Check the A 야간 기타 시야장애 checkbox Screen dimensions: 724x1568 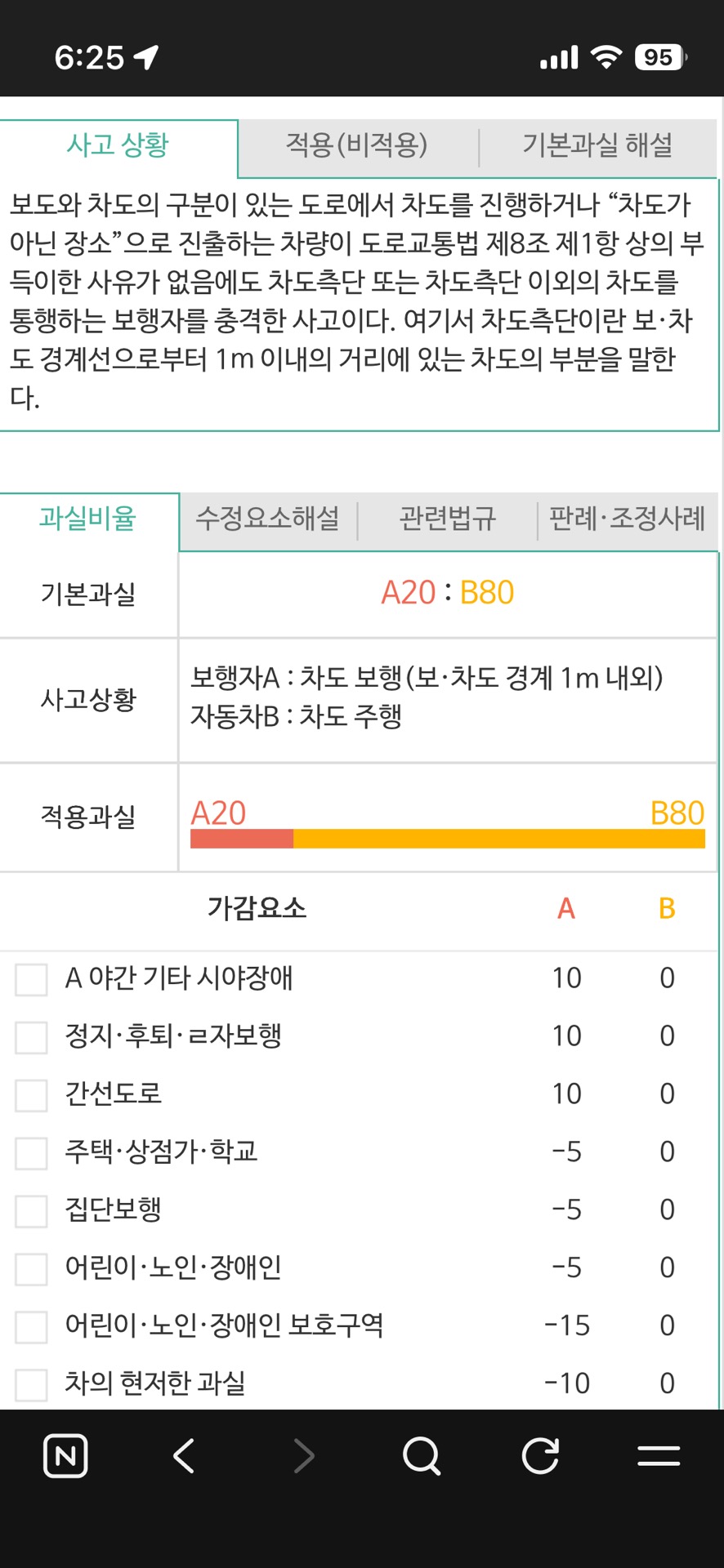click(x=31, y=979)
